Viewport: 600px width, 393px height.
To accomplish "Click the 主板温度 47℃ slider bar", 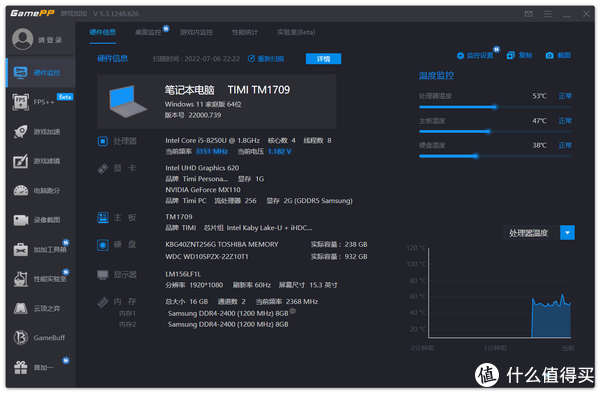I will click(495, 132).
